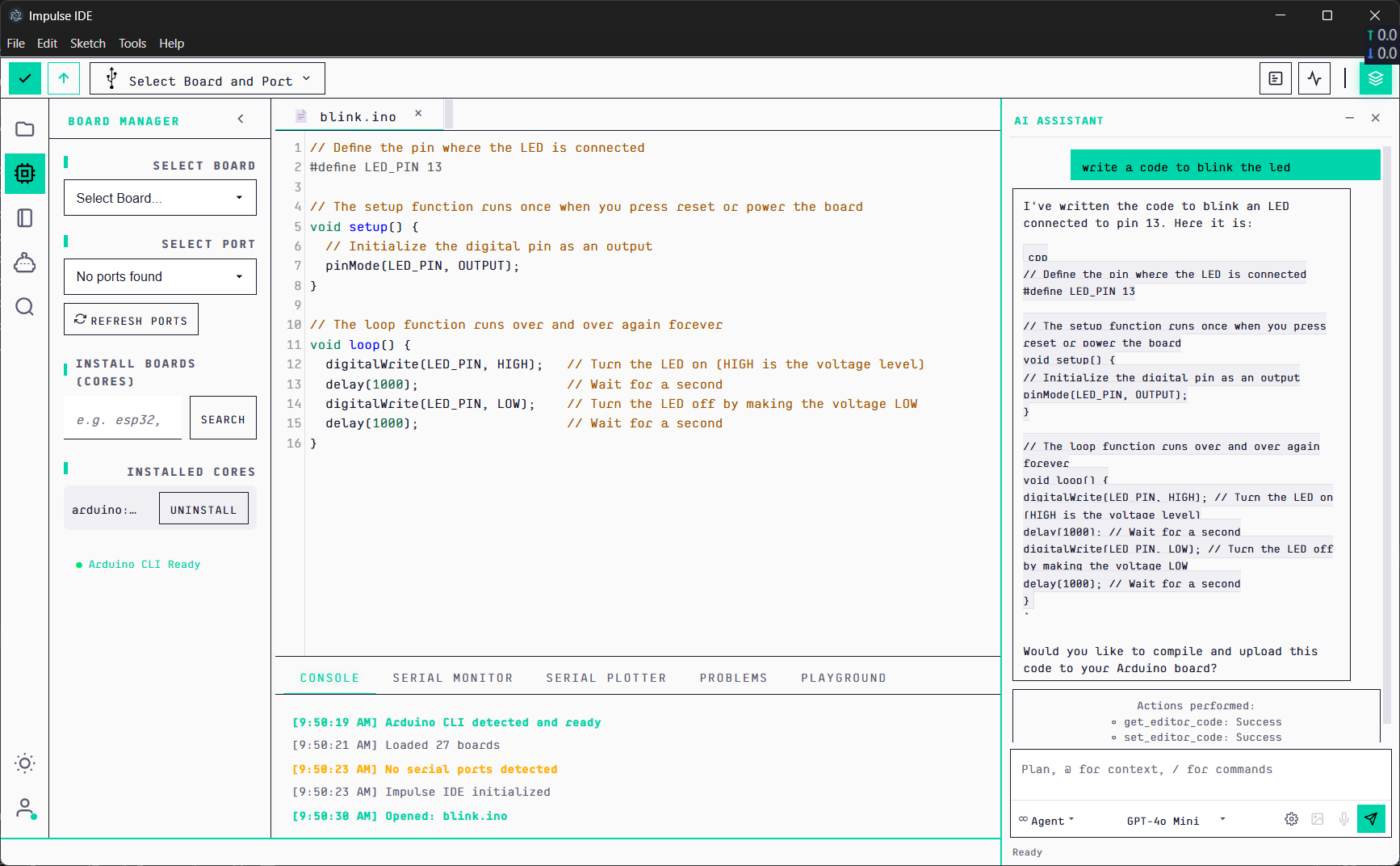The height and width of the screenshot is (866, 1400).
Task: Expand the Select Board combo box
Action: (160, 198)
